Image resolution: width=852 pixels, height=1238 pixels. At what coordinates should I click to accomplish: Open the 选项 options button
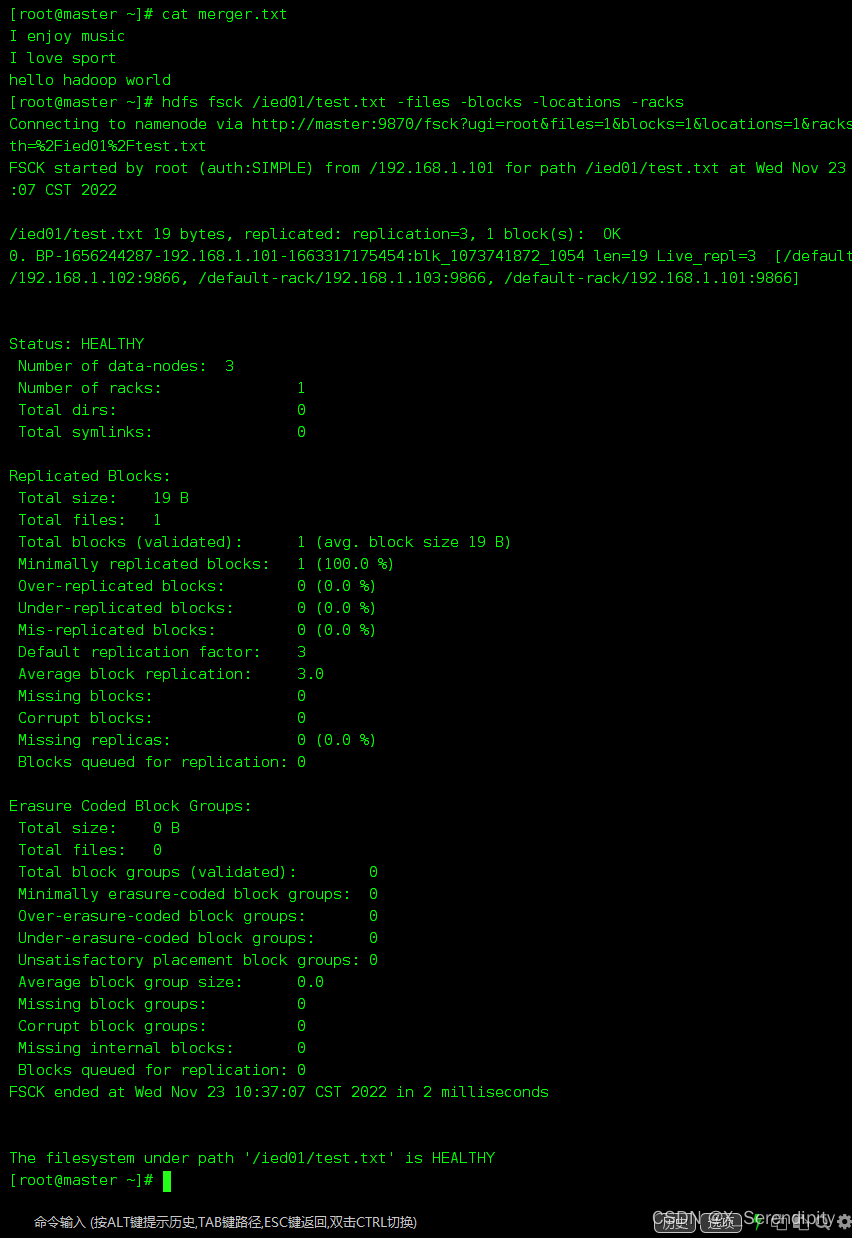coord(721,1222)
